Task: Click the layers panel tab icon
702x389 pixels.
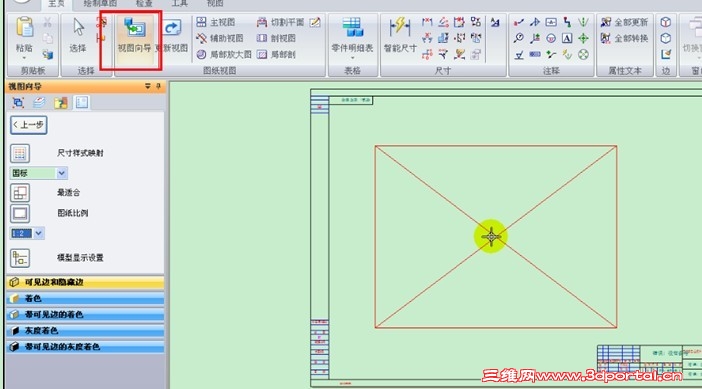Action: 39,103
